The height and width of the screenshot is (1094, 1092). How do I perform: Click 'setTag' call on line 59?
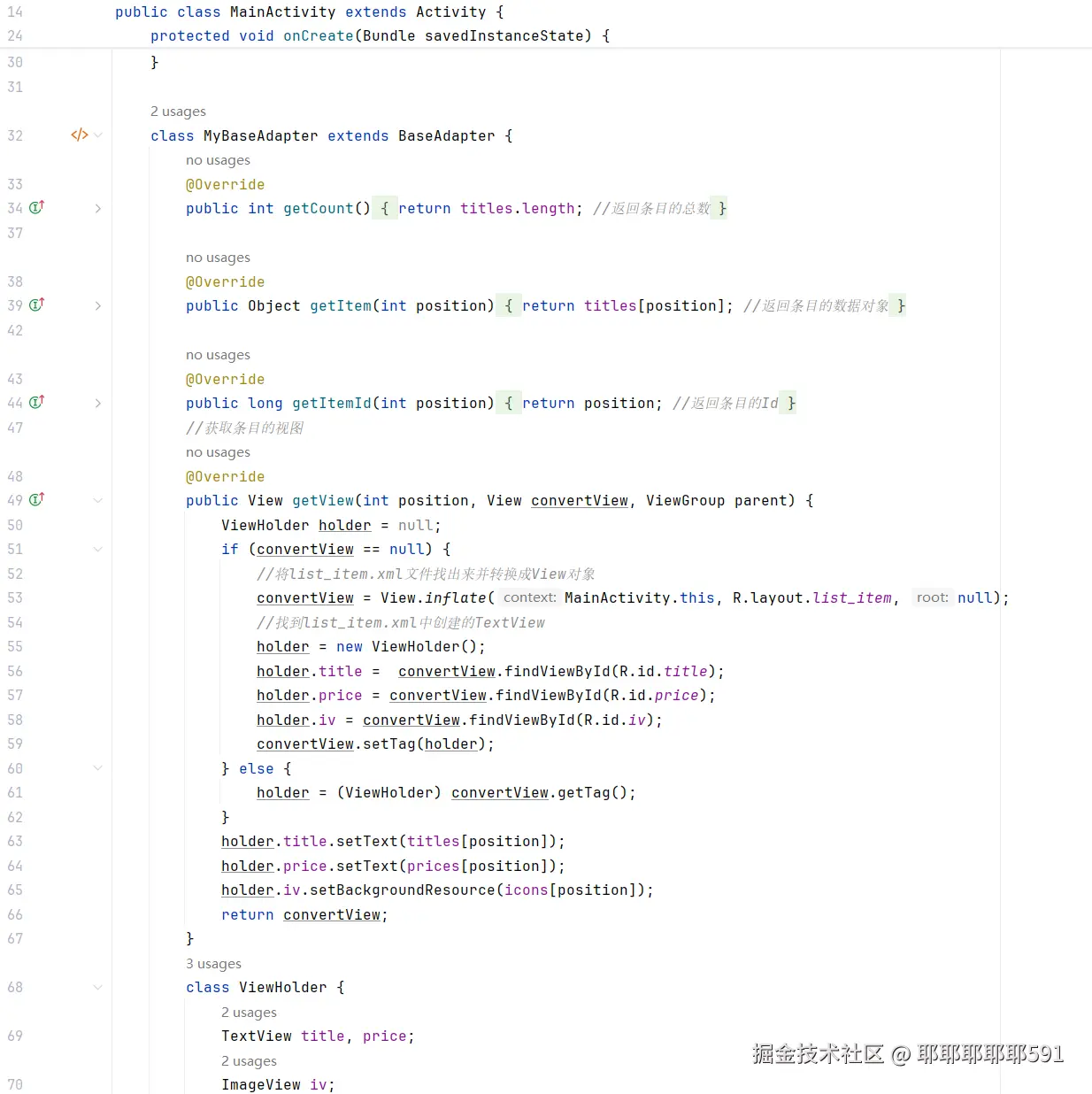(389, 744)
